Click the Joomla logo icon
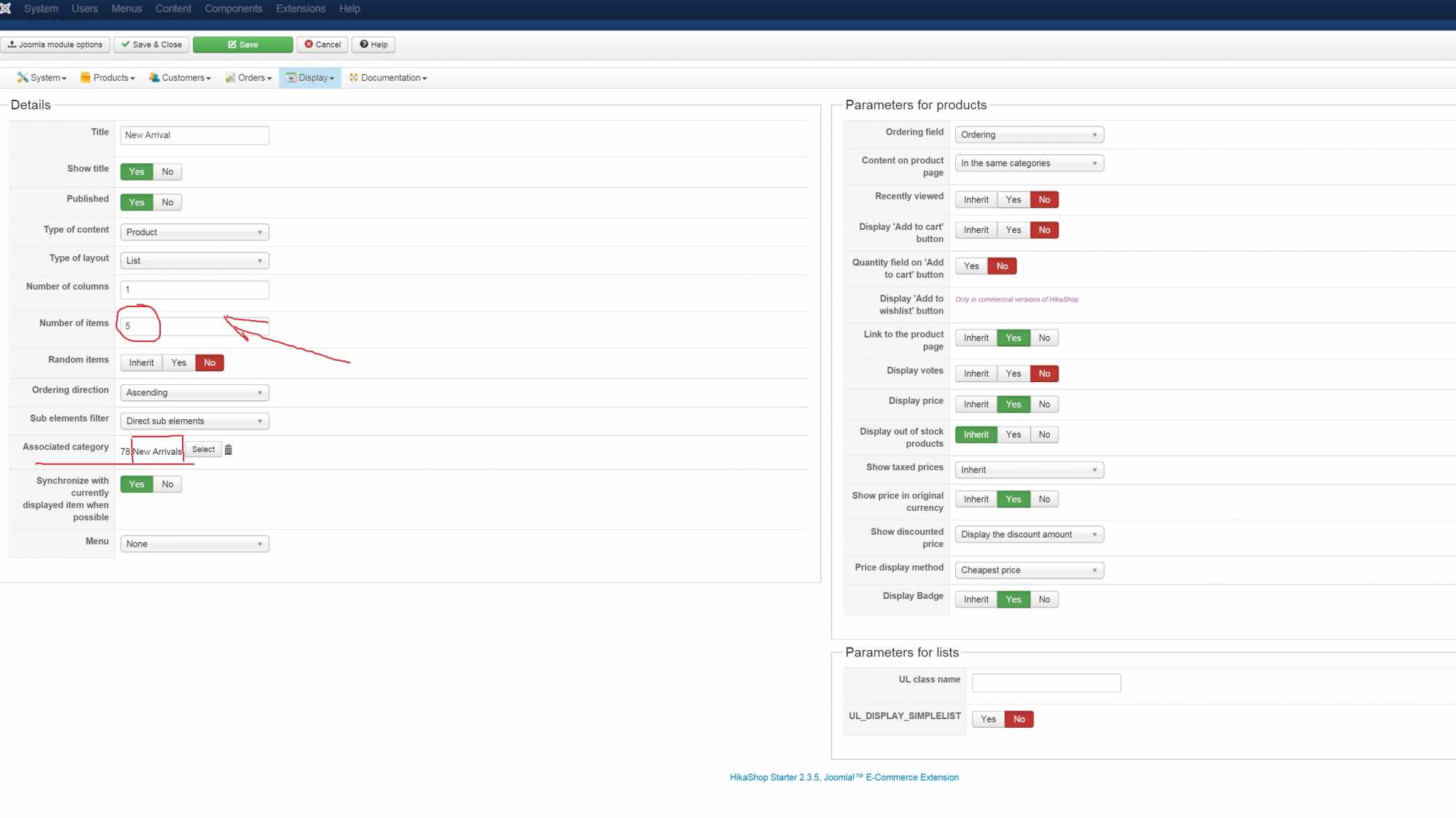This screenshot has width=1456, height=818. 6,9
